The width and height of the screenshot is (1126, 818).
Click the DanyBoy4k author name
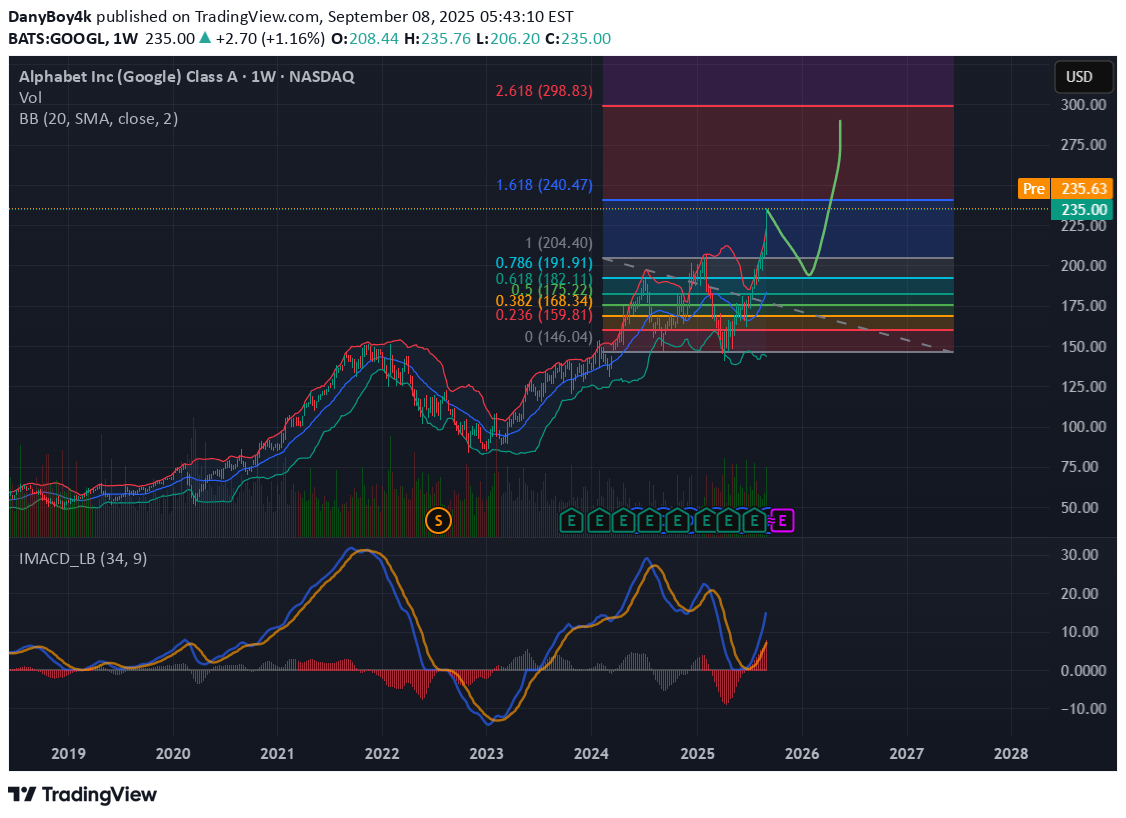(x=50, y=17)
